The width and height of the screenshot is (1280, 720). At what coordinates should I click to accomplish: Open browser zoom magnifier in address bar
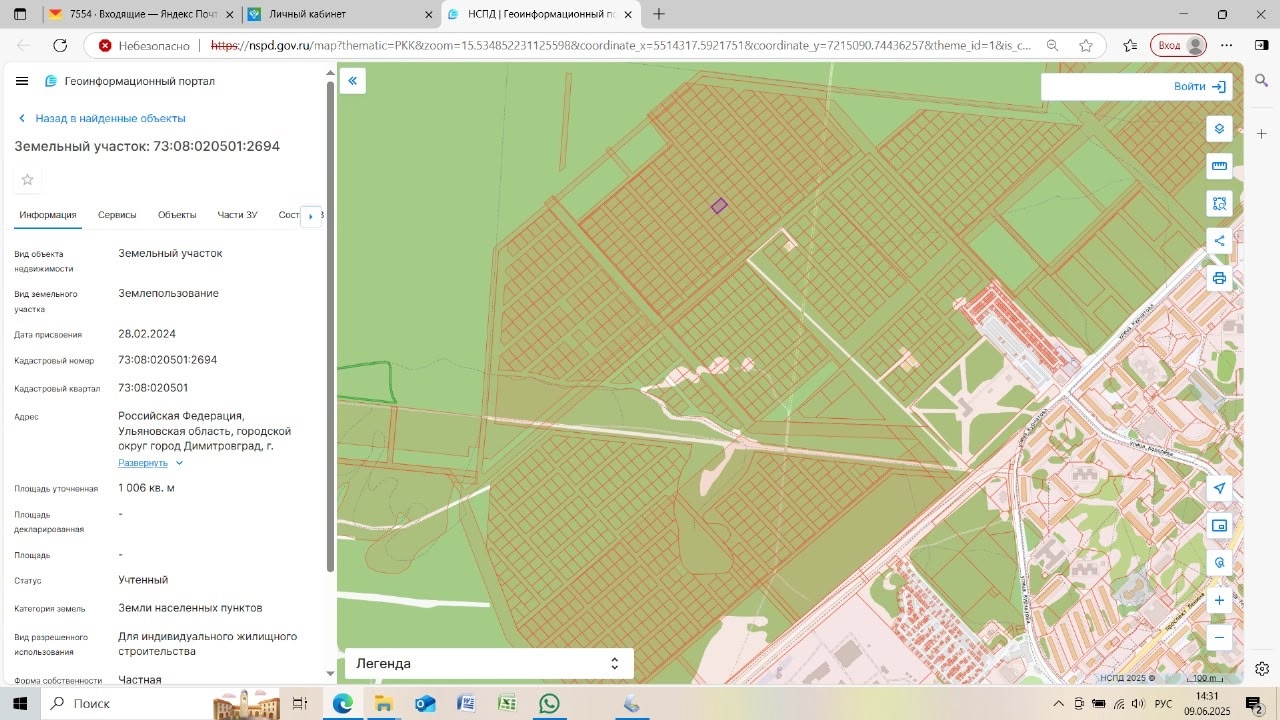[x=1053, y=45]
